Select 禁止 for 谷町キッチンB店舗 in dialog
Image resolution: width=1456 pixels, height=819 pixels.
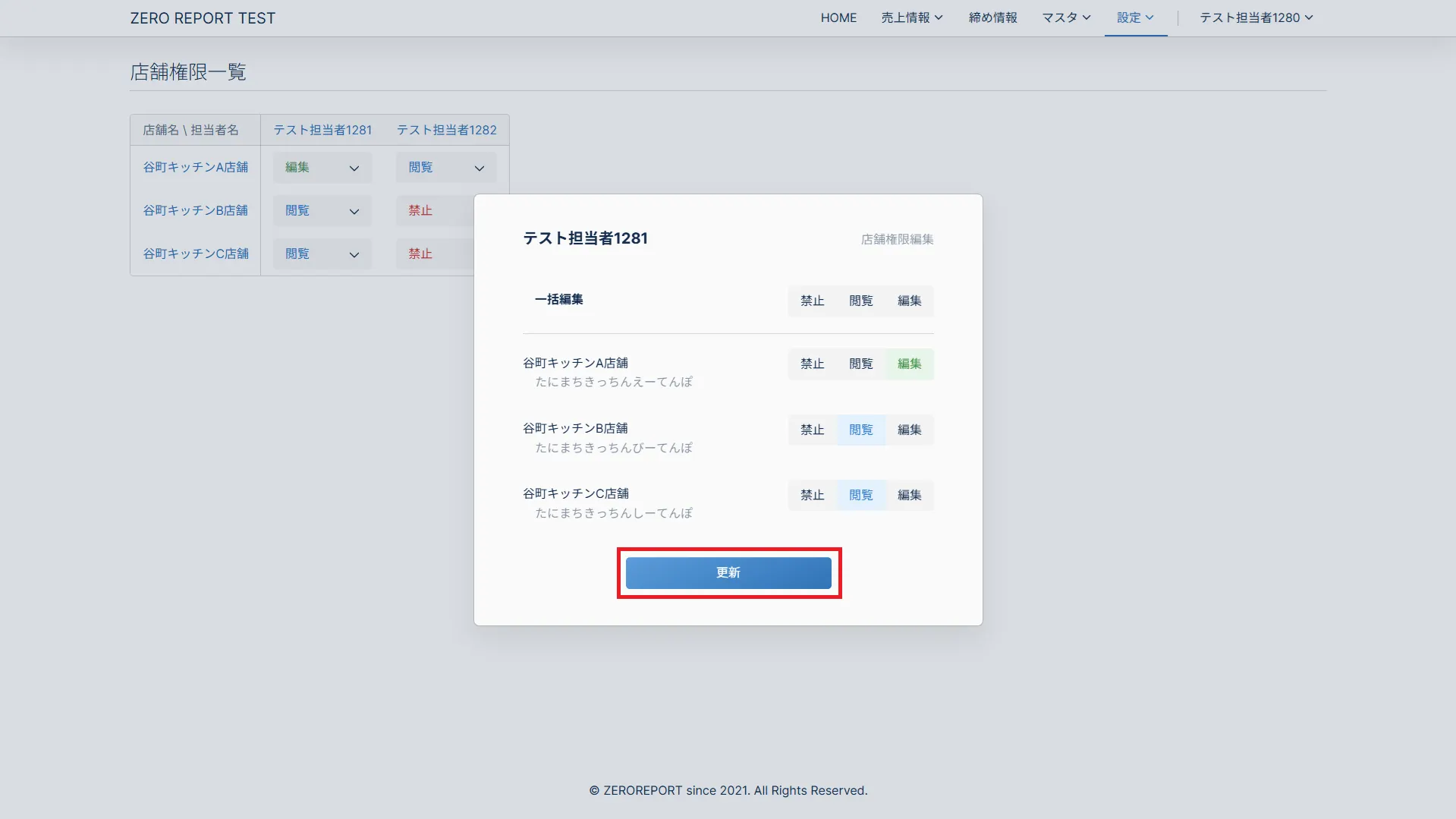point(812,430)
